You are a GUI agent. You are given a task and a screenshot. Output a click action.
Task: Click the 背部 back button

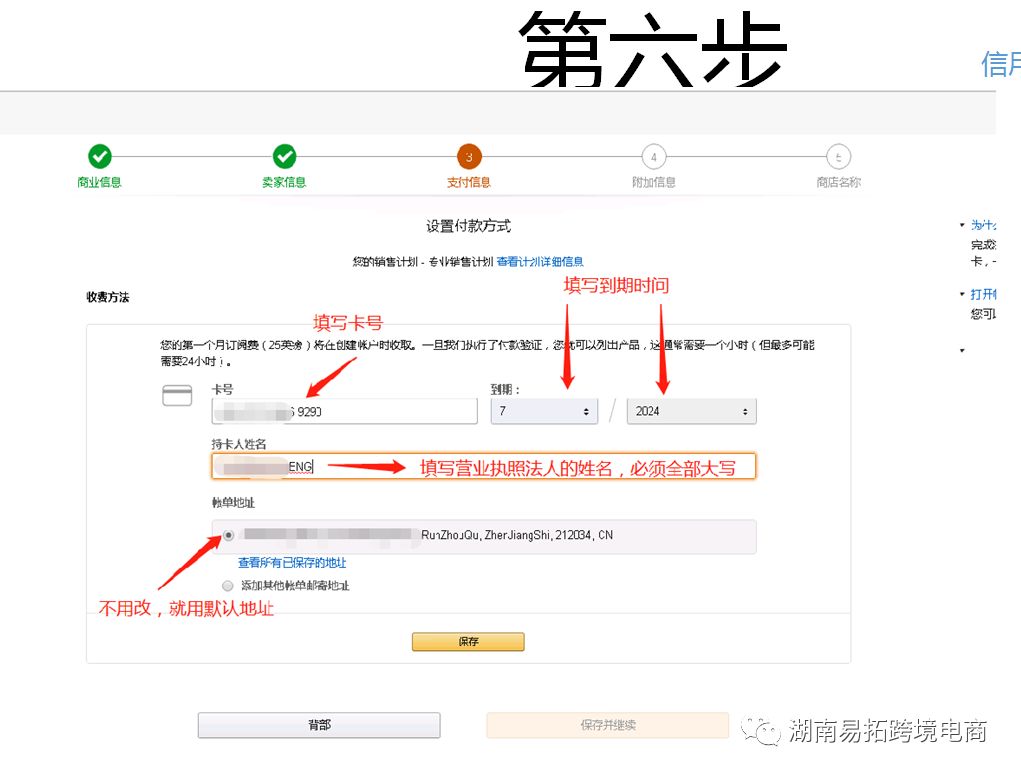click(319, 725)
